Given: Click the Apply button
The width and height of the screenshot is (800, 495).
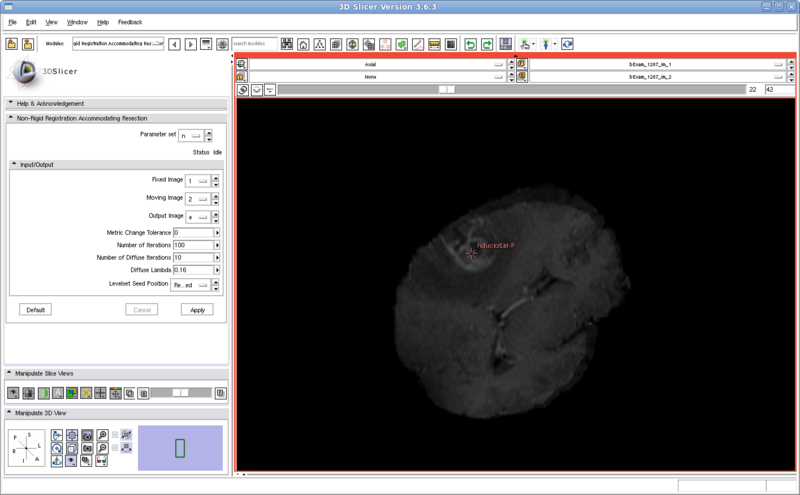Looking at the screenshot, I should tap(197, 310).
